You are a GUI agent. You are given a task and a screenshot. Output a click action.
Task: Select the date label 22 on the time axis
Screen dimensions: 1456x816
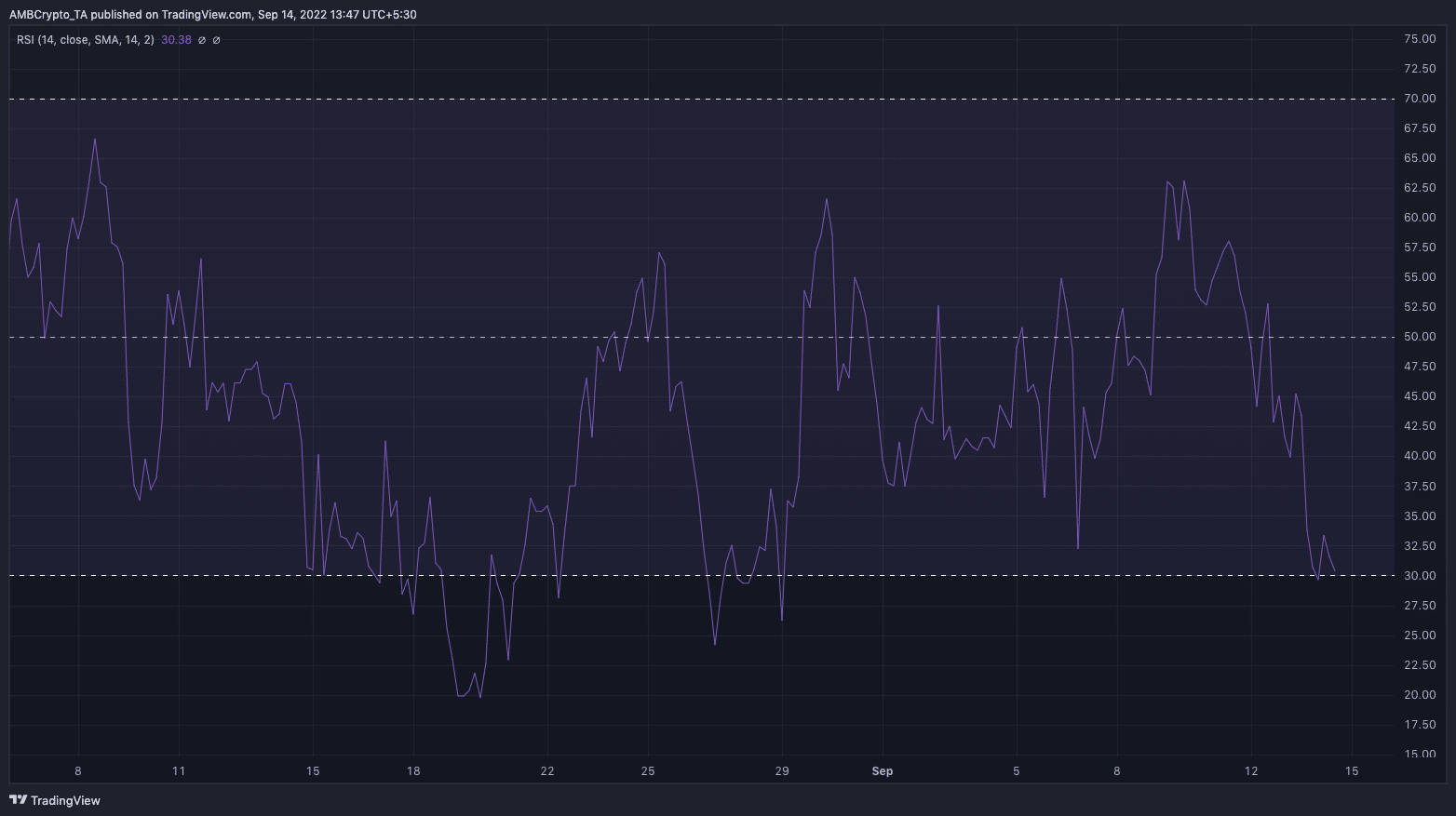pos(547,771)
